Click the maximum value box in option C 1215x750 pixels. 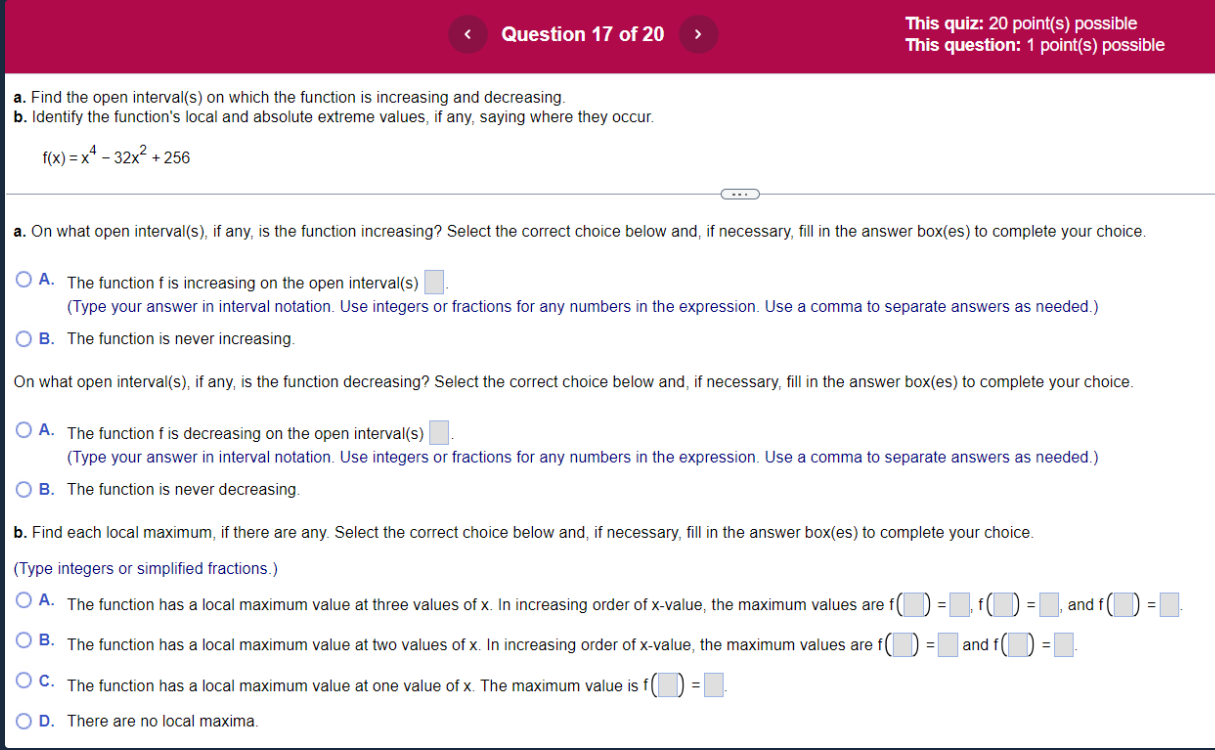pyautogui.click(x=714, y=686)
